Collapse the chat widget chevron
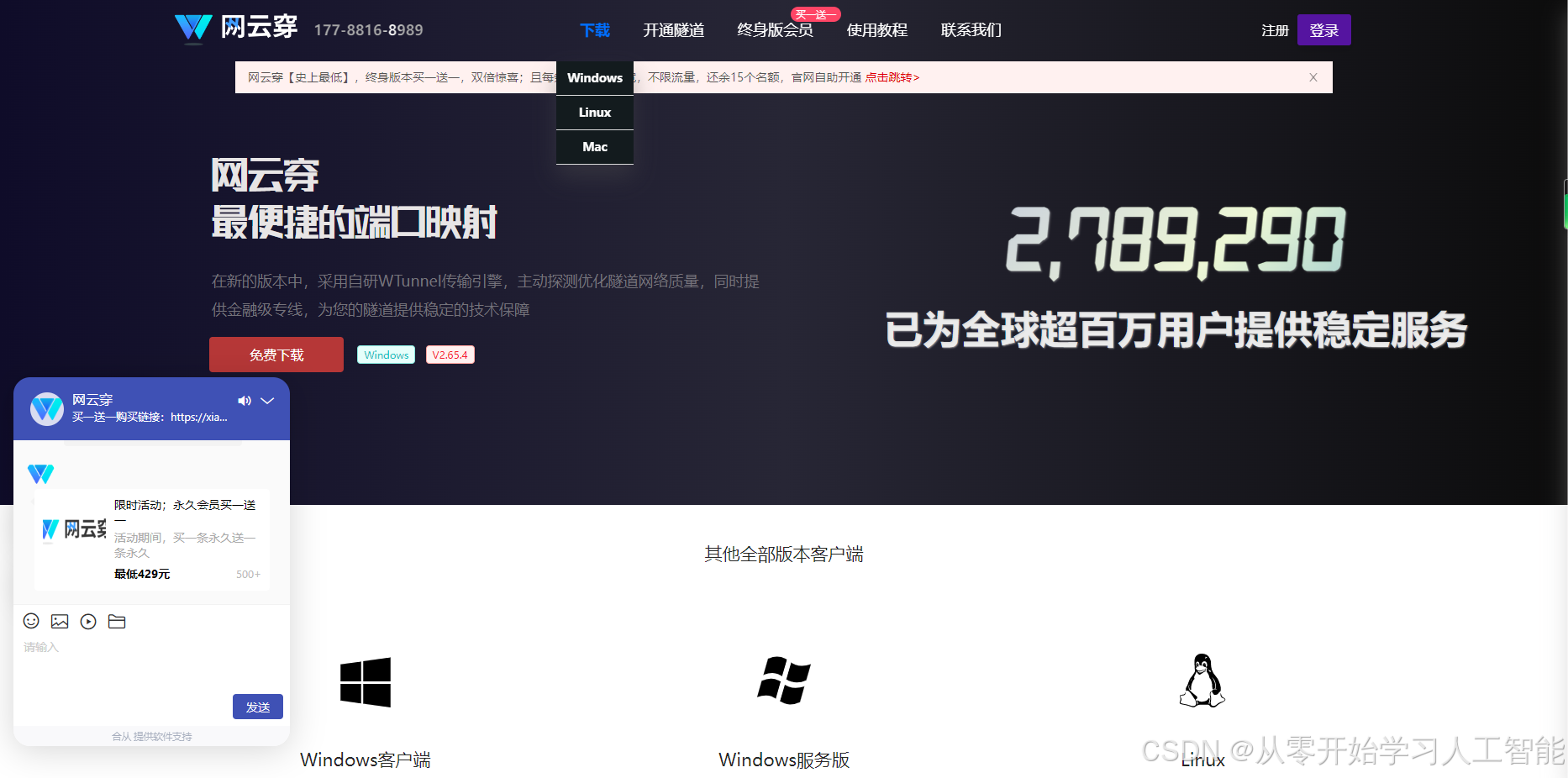Screen dimensions: 1568x778 [x=267, y=401]
